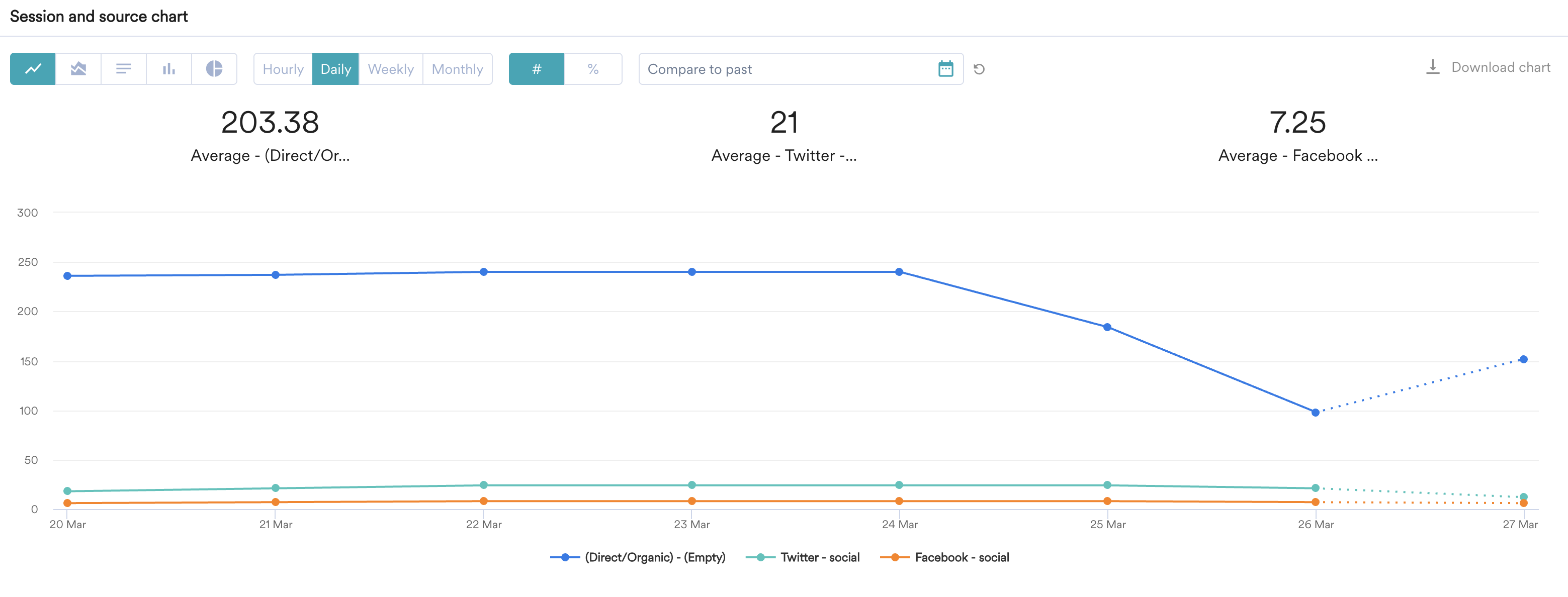
Task: Click the 26 Mar Direct/Organic data point
Action: pyautogui.click(x=1316, y=413)
